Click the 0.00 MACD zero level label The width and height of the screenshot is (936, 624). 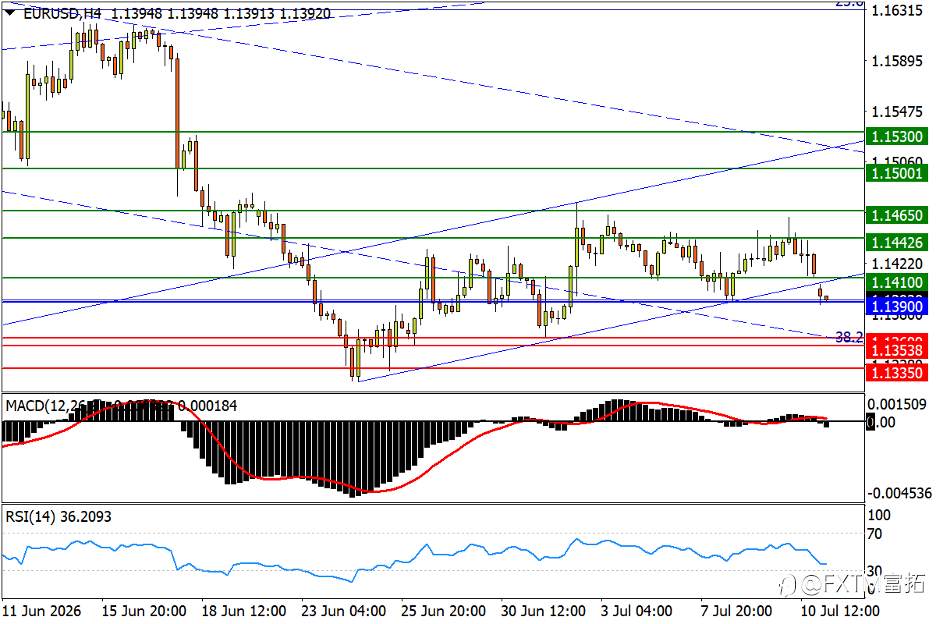[881, 423]
